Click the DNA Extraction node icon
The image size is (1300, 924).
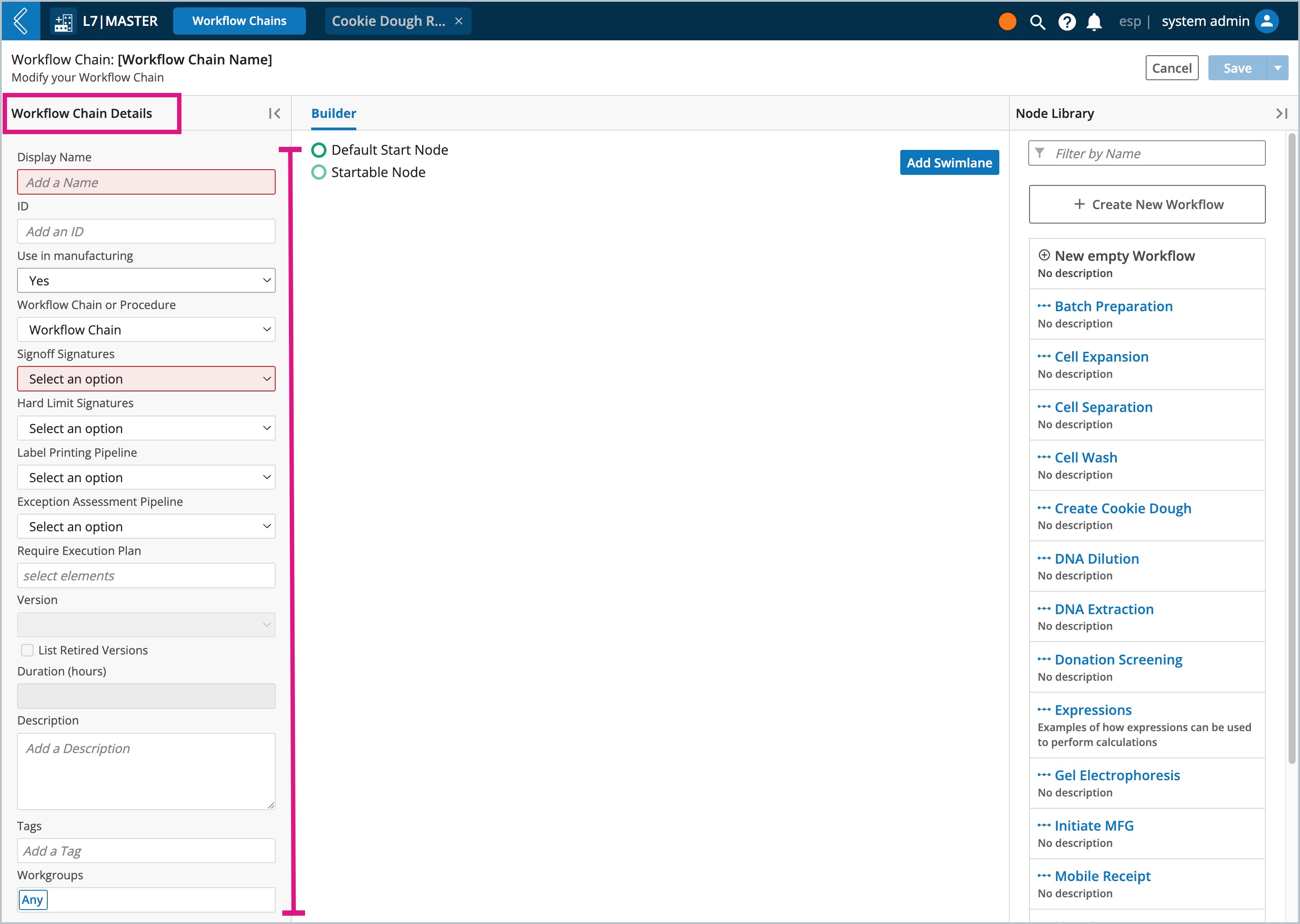(x=1044, y=609)
